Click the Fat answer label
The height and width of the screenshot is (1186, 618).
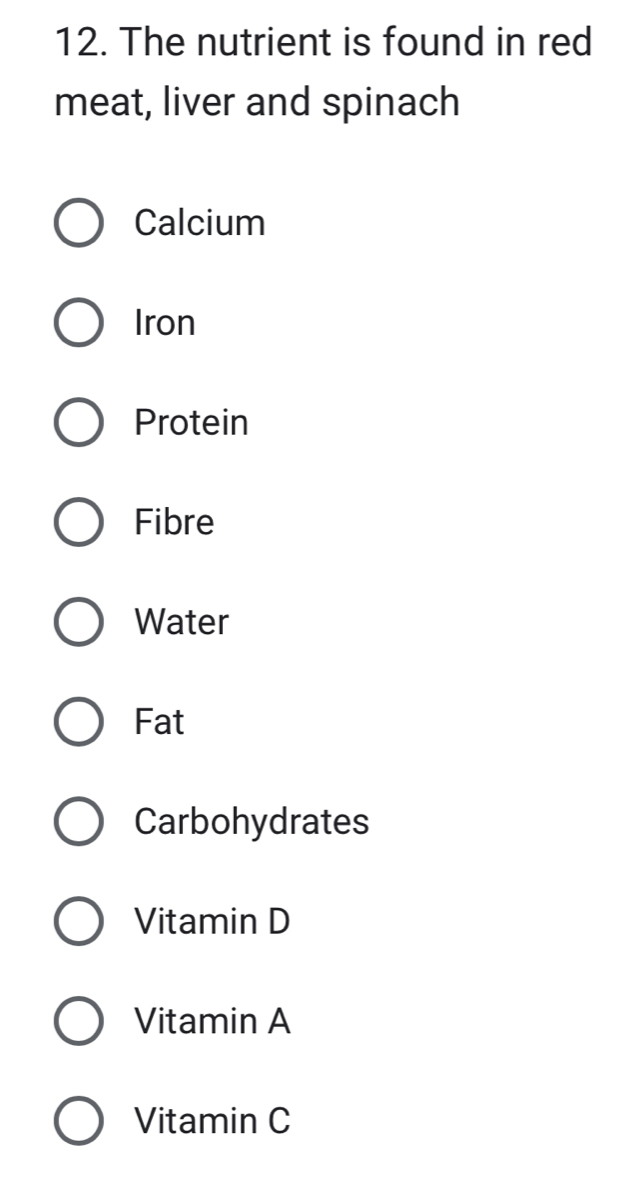(159, 722)
